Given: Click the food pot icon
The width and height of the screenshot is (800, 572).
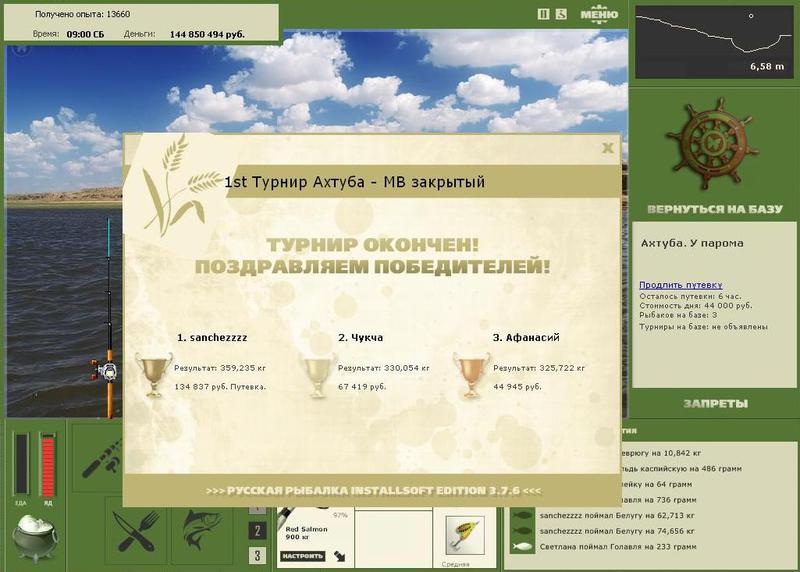Looking at the screenshot, I should click(x=35, y=537).
